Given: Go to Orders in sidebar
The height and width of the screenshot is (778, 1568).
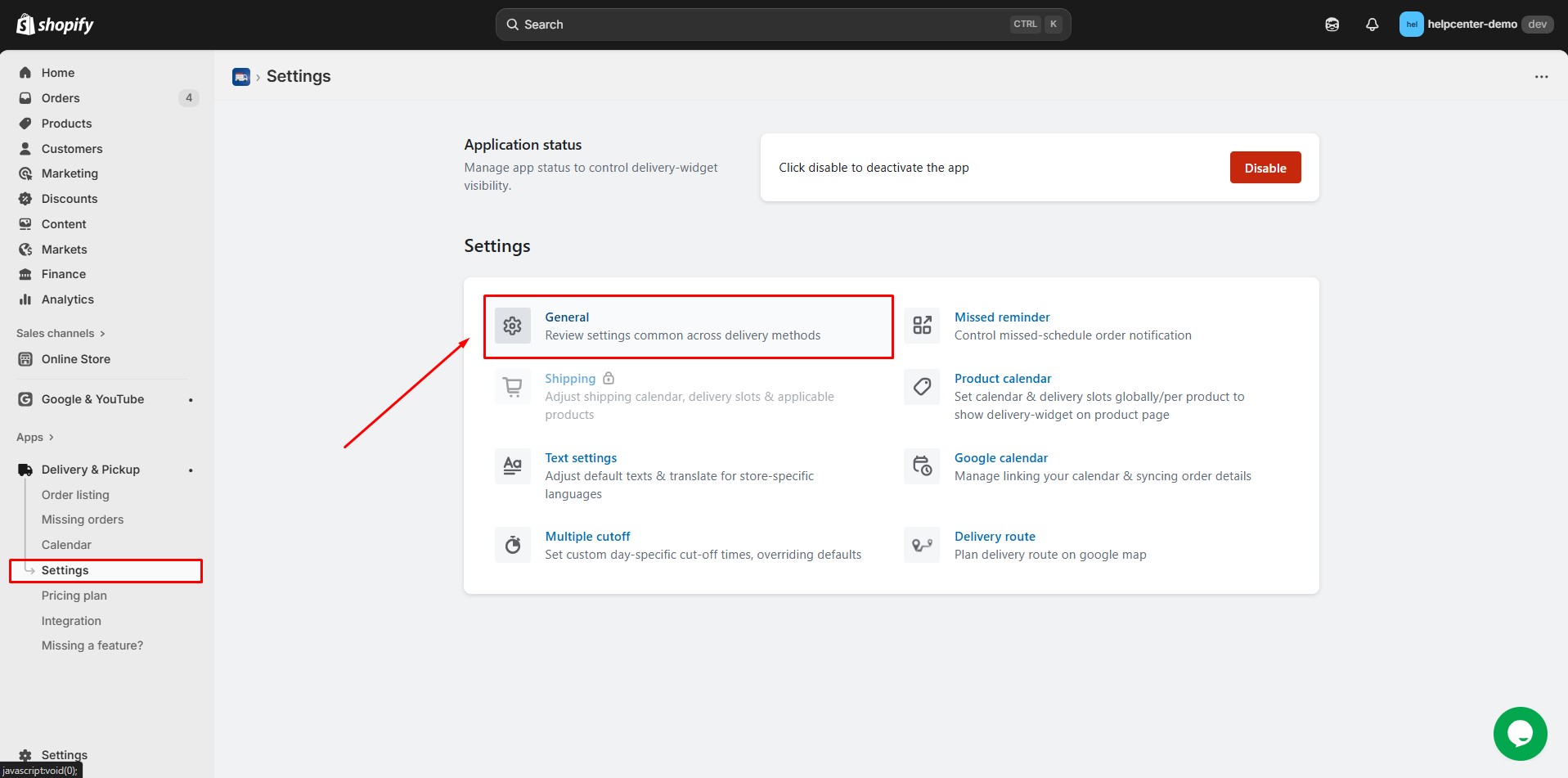Looking at the screenshot, I should pyautogui.click(x=61, y=98).
